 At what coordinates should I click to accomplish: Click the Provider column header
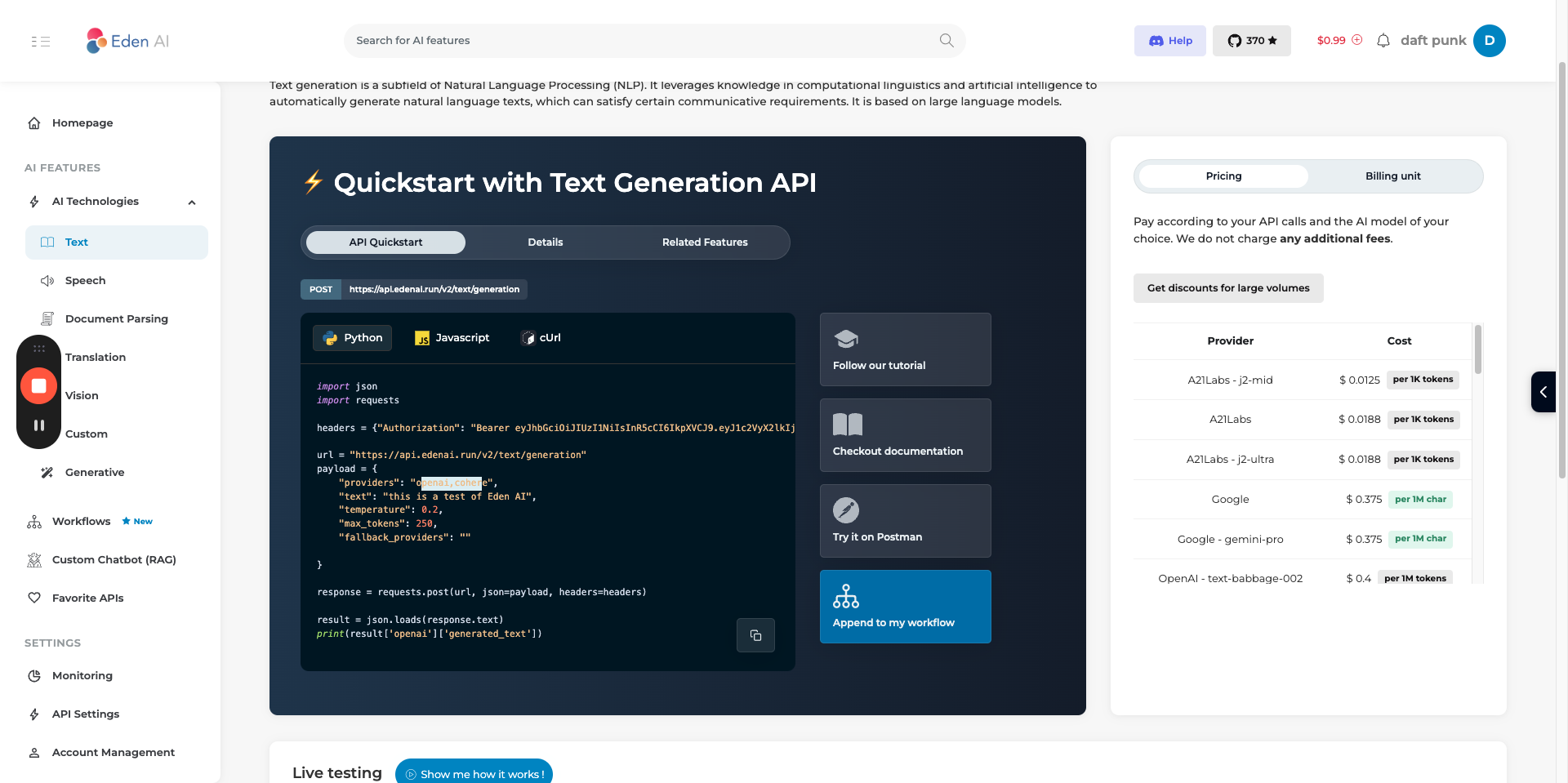pos(1230,341)
